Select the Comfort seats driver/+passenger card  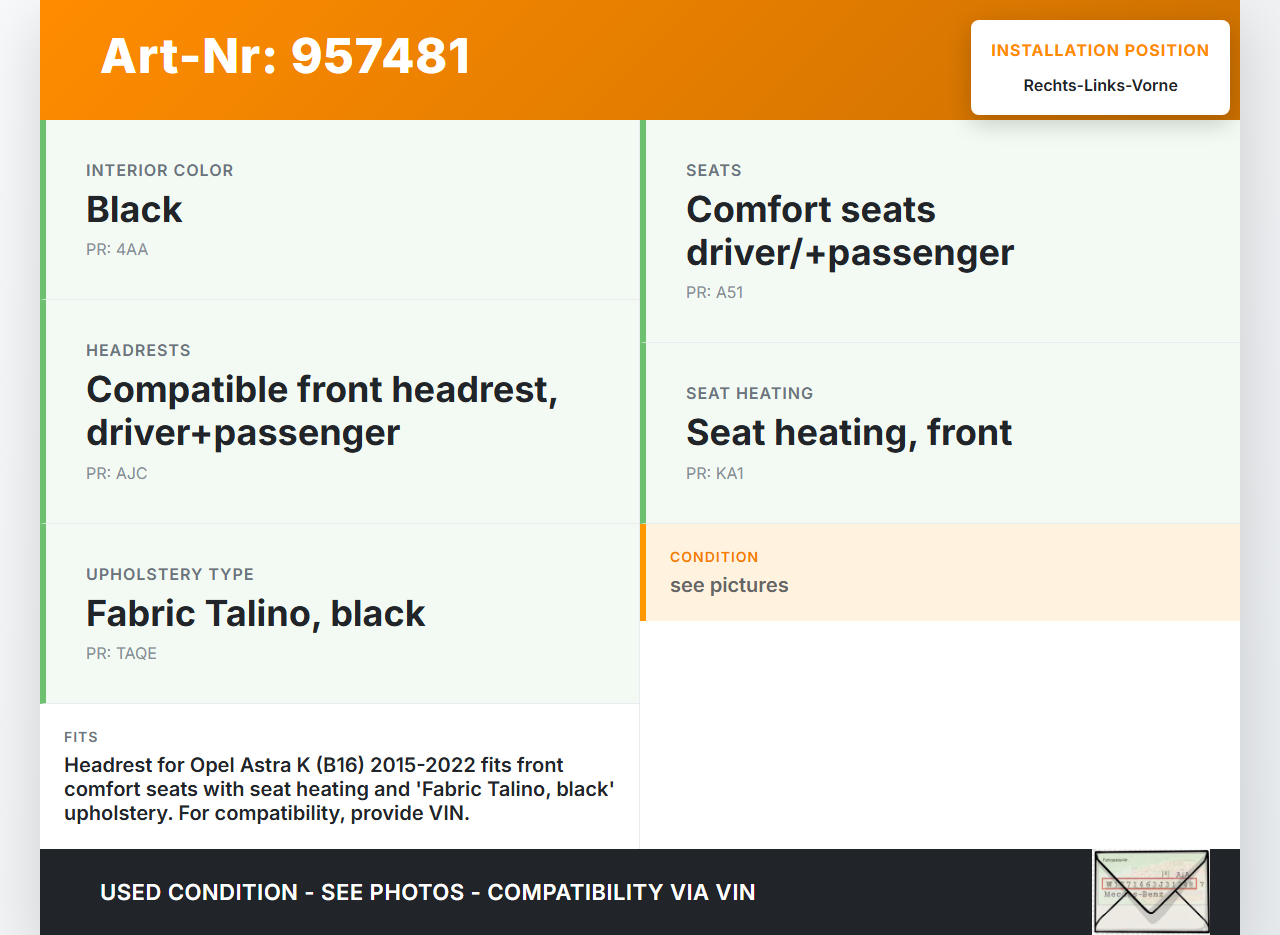[x=940, y=231]
